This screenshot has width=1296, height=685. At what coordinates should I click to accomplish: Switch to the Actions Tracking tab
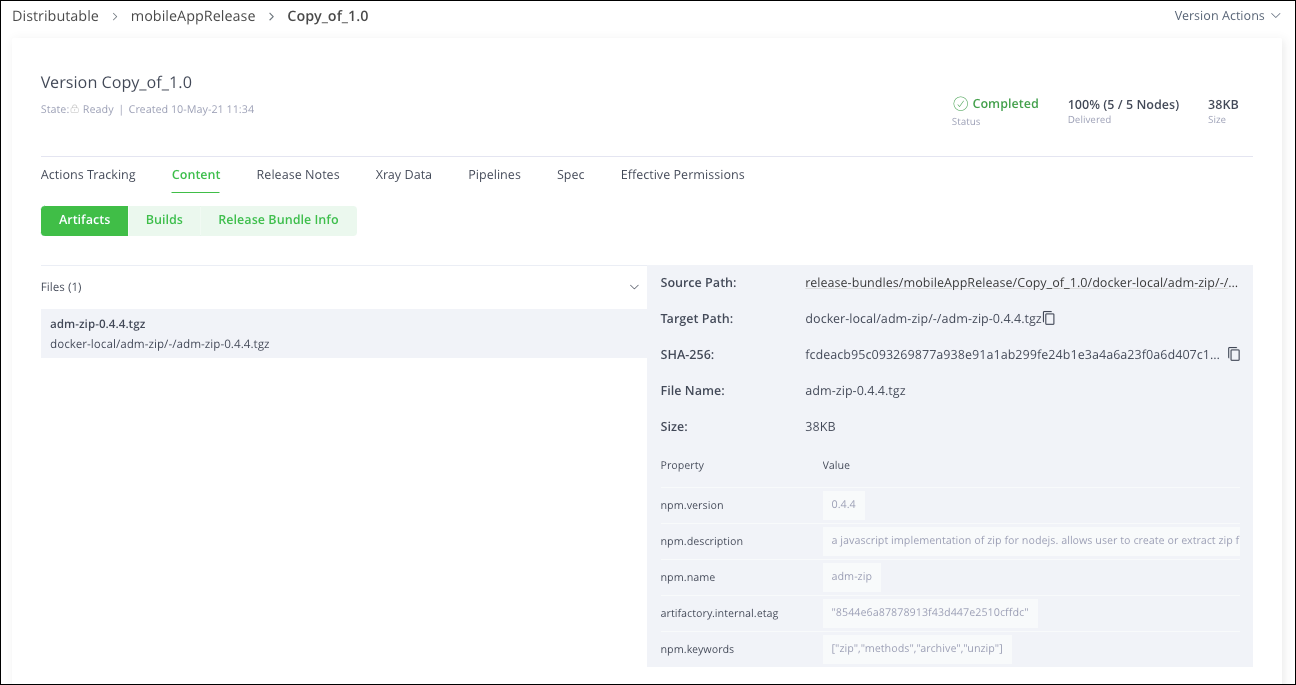pyautogui.click(x=88, y=174)
